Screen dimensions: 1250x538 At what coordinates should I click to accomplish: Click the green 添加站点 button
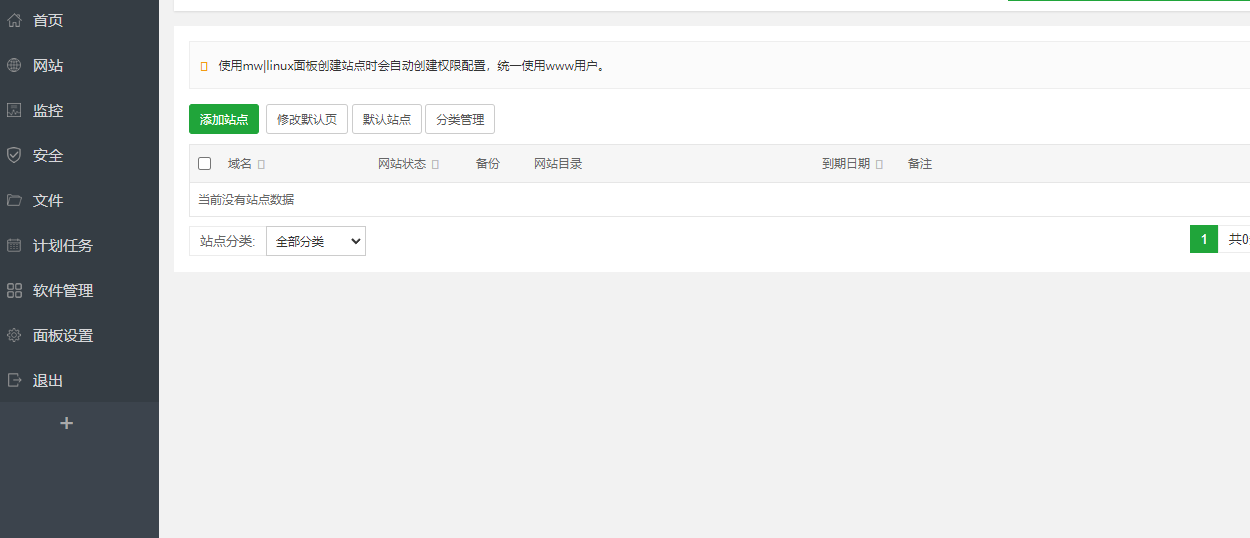[224, 119]
